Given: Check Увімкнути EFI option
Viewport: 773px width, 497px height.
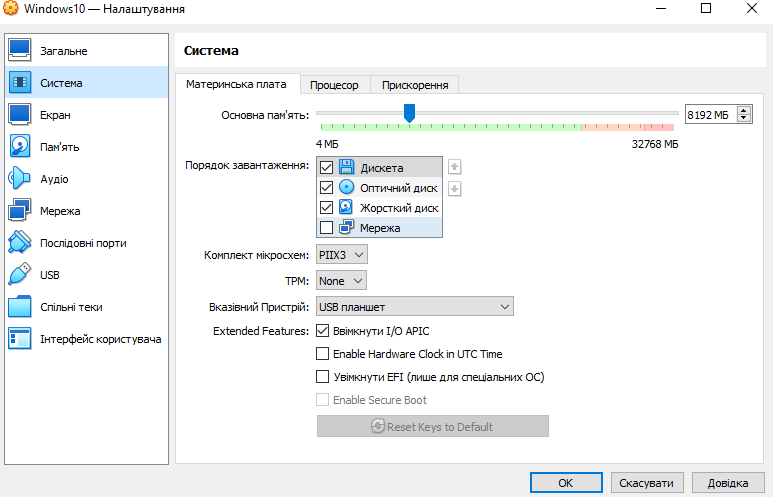Looking at the screenshot, I should click(x=322, y=377).
